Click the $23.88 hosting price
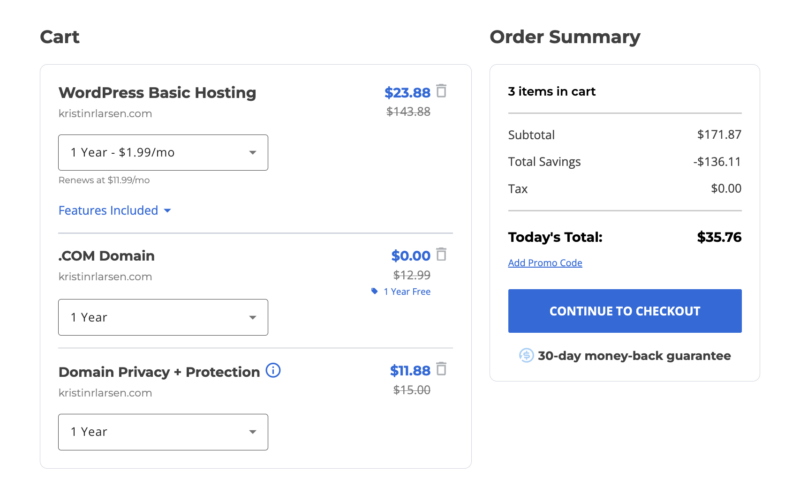Viewport: 800px width, 479px height. click(407, 93)
